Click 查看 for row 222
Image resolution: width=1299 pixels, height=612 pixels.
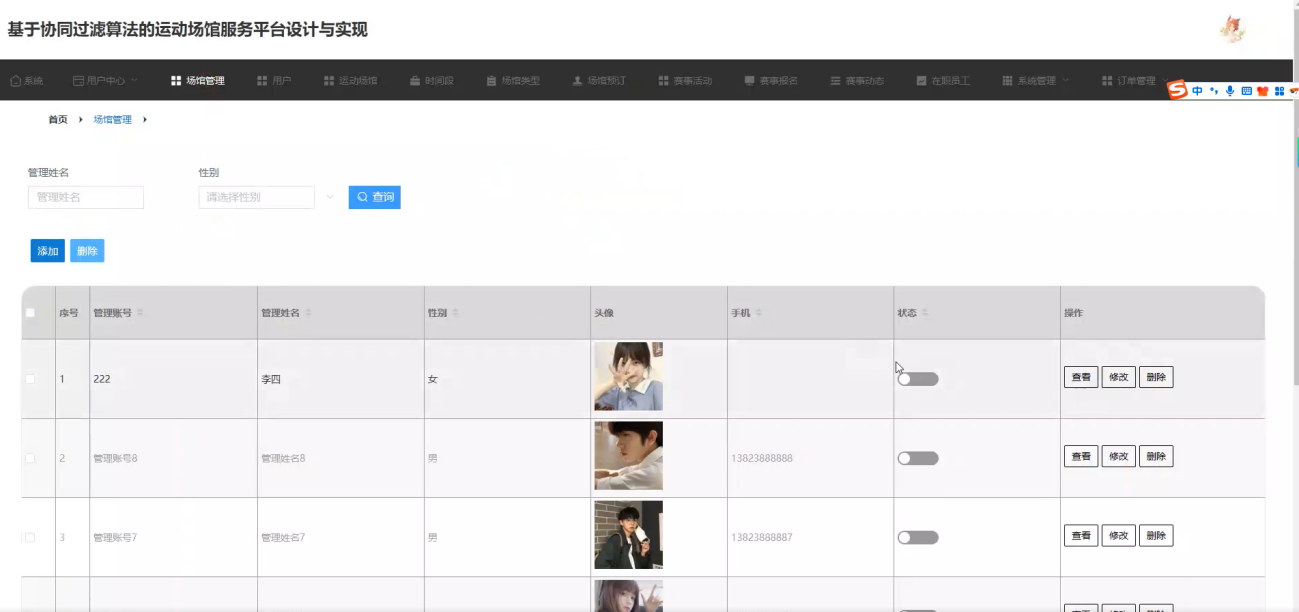coord(1081,377)
